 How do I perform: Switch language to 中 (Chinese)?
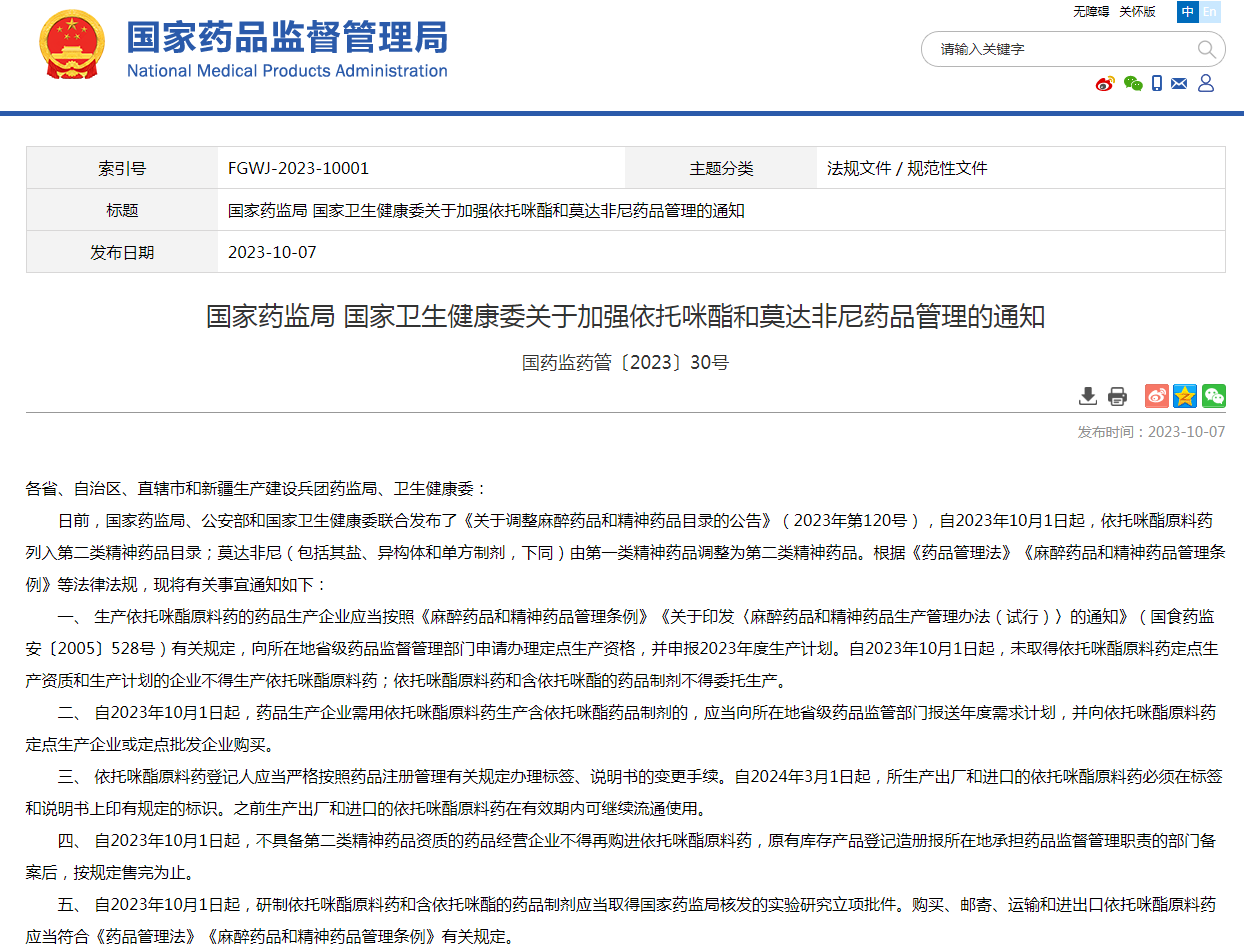point(1187,12)
